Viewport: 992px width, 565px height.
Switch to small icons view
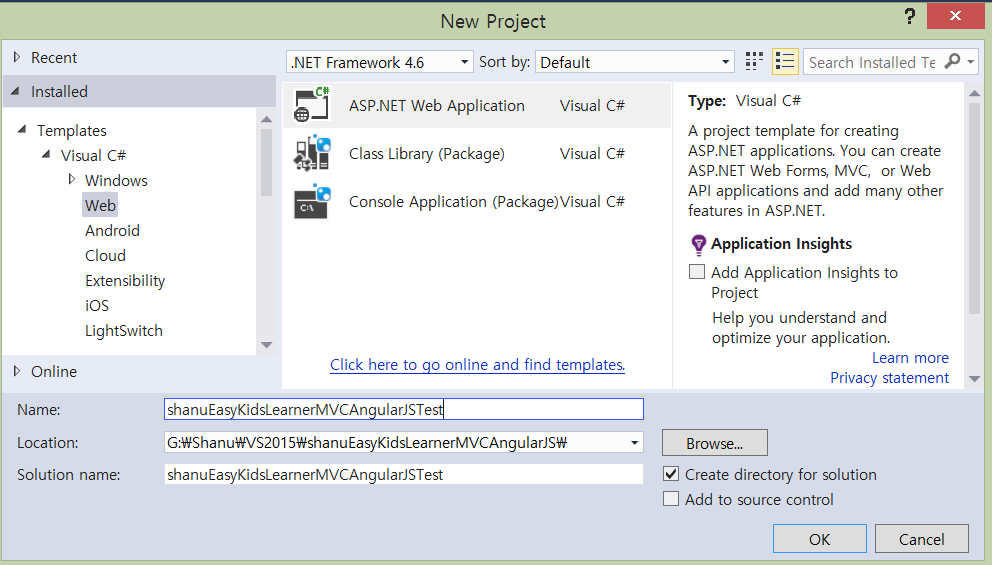(755, 61)
